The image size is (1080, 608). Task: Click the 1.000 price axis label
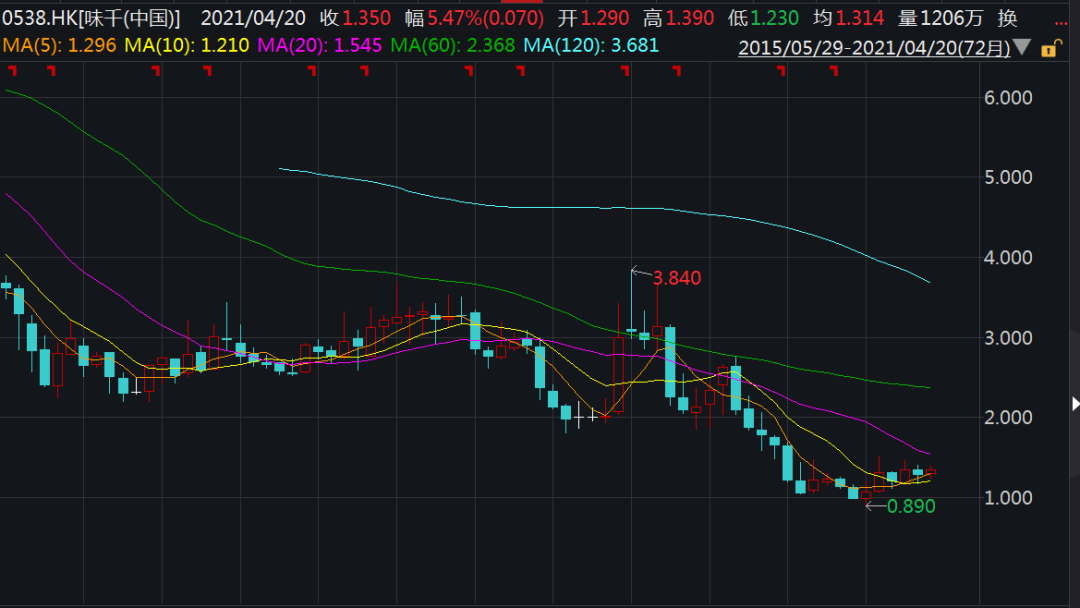pyautogui.click(x=1008, y=497)
